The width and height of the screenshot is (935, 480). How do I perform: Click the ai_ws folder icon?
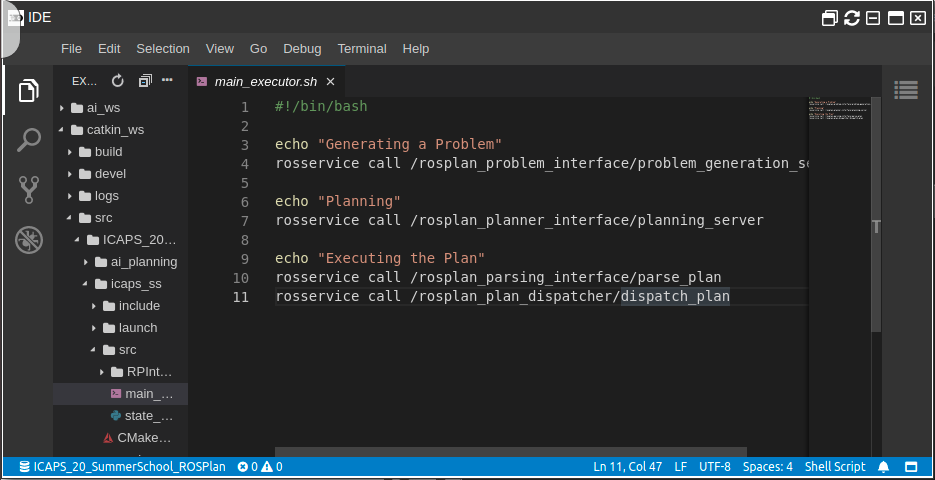point(77,108)
